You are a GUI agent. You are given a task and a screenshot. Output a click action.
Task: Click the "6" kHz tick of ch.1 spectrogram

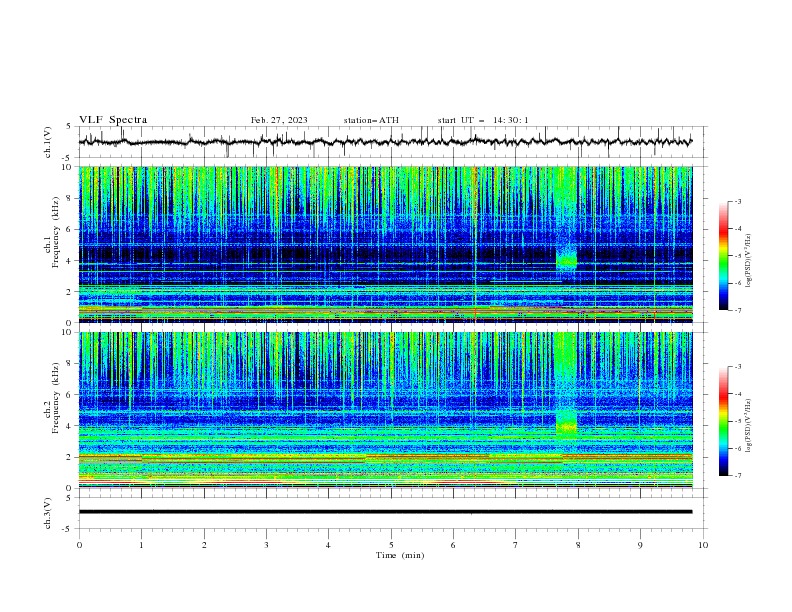point(71,229)
